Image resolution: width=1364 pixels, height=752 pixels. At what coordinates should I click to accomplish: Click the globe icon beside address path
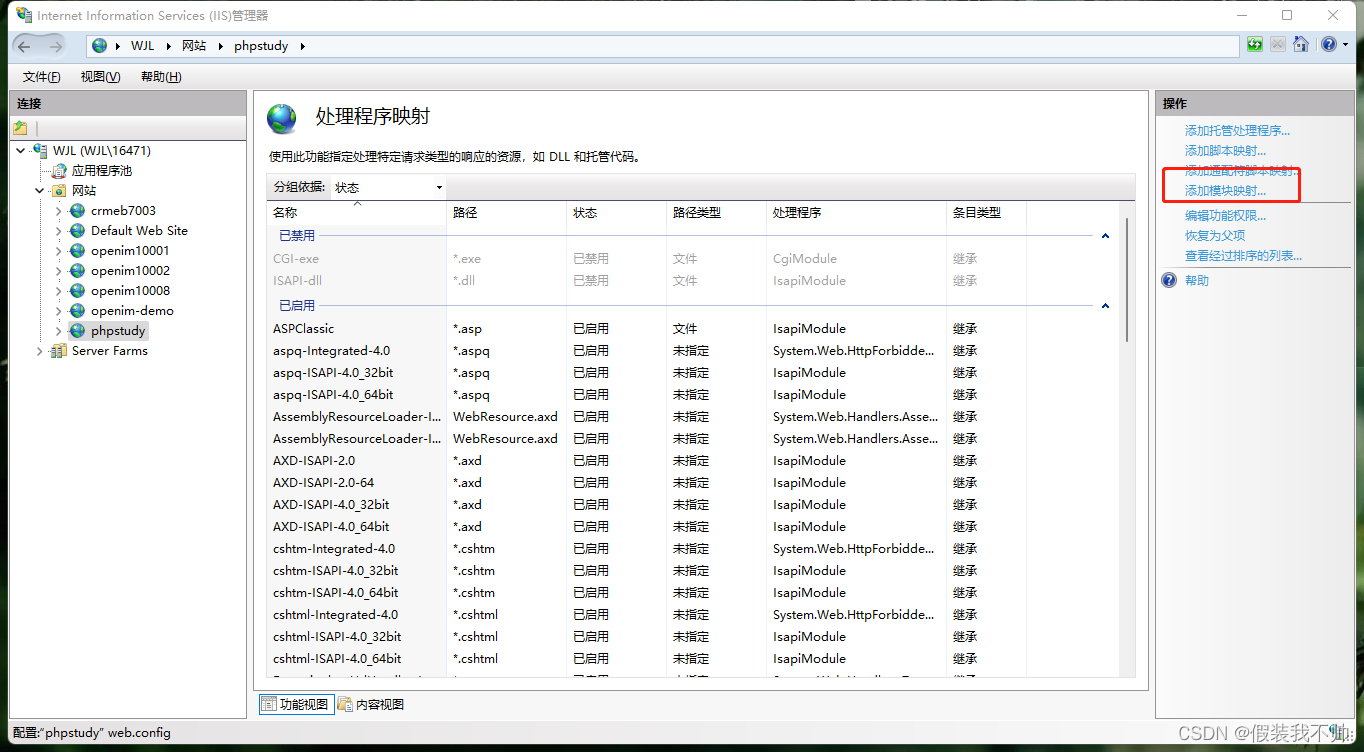100,46
